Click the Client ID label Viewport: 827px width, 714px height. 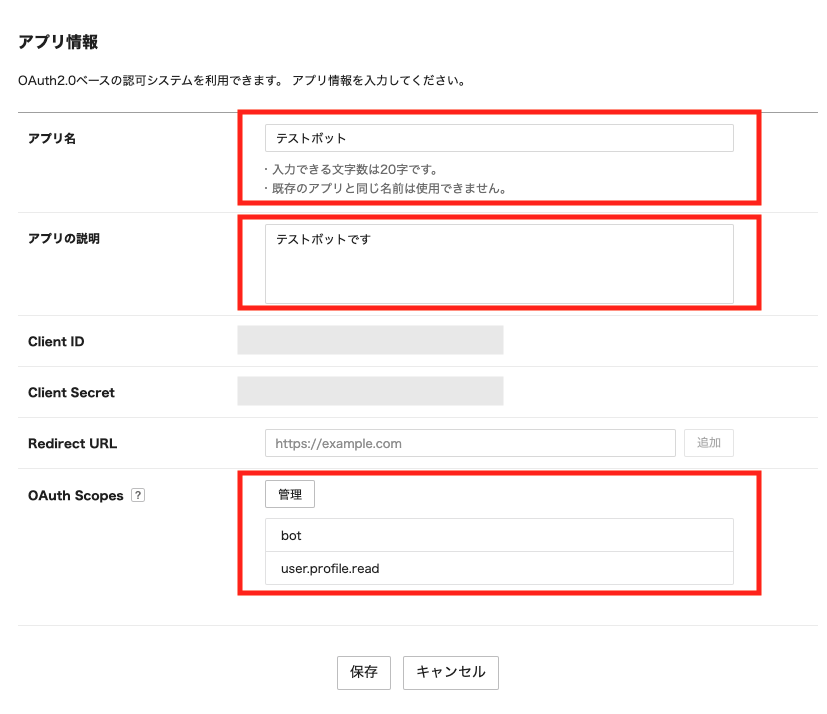point(56,342)
